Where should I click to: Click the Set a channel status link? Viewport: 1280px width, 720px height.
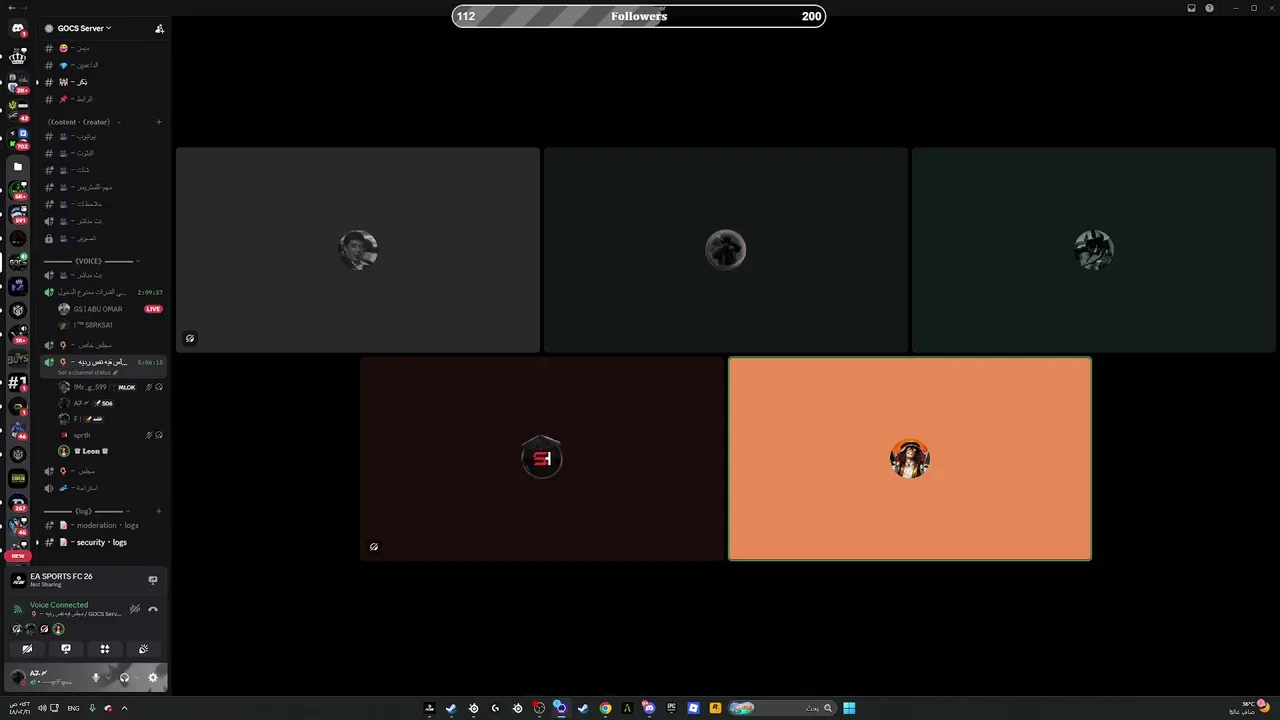click(x=87, y=372)
